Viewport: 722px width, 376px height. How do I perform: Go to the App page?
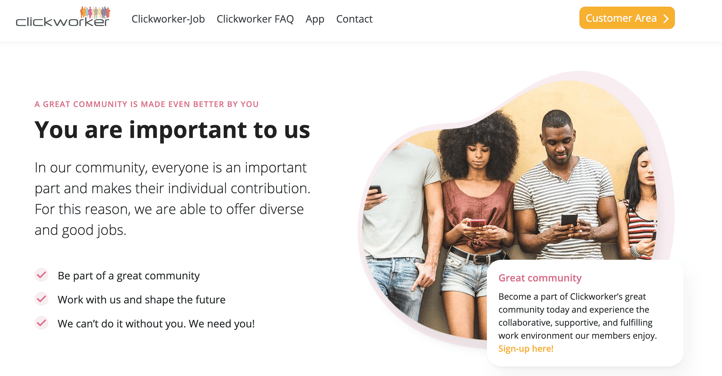click(x=315, y=19)
